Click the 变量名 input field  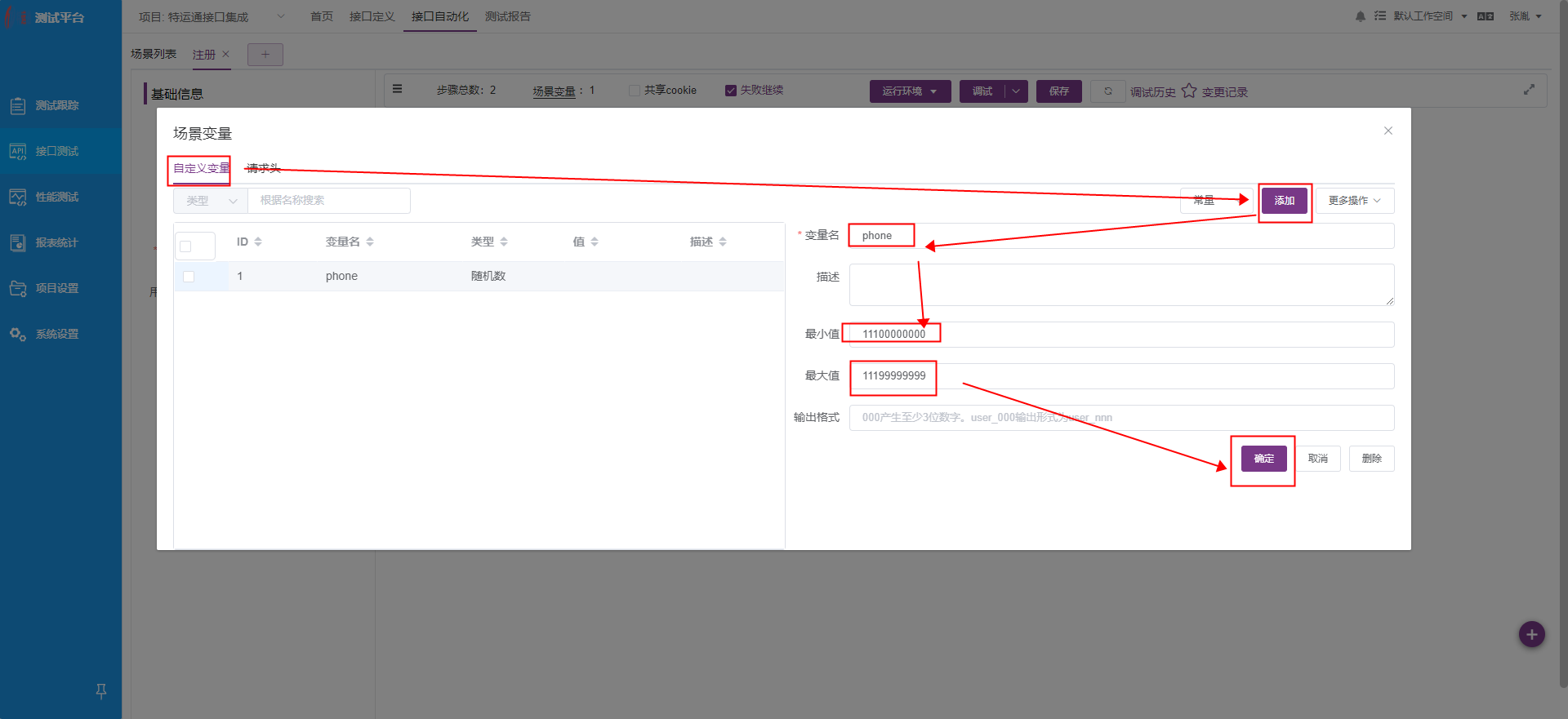[1122, 236]
